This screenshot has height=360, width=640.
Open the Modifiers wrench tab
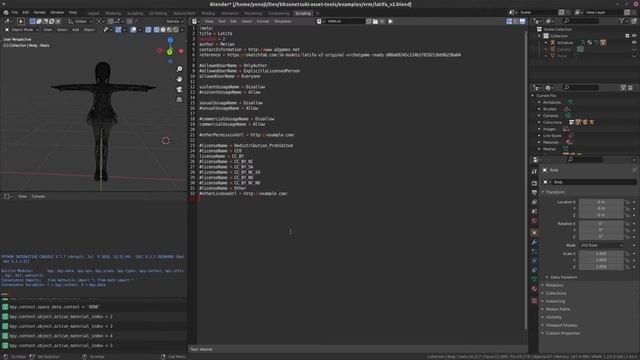[534, 242]
